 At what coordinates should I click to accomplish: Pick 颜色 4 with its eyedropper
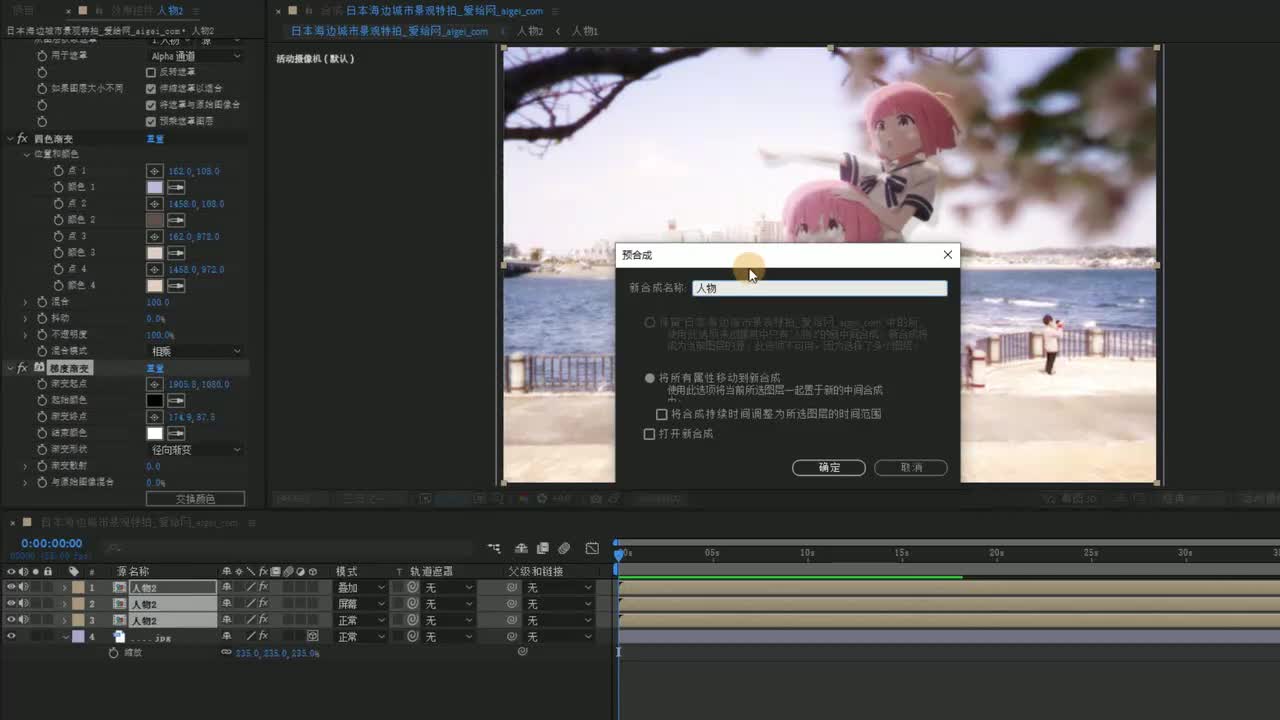(x=176, y=286)
